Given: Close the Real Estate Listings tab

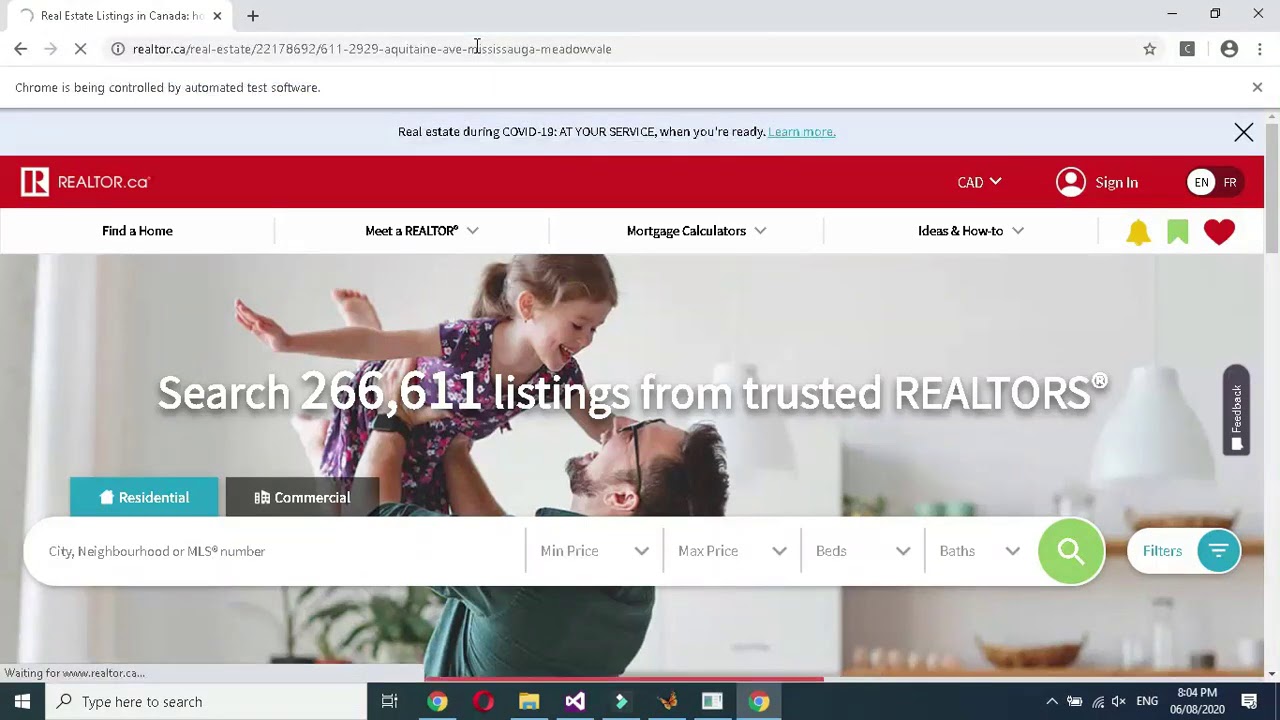Looking at the screenshot, I should tap(217, 16).
